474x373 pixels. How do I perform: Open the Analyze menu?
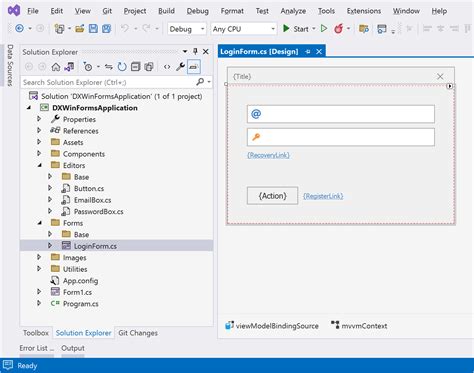point(293,11)
